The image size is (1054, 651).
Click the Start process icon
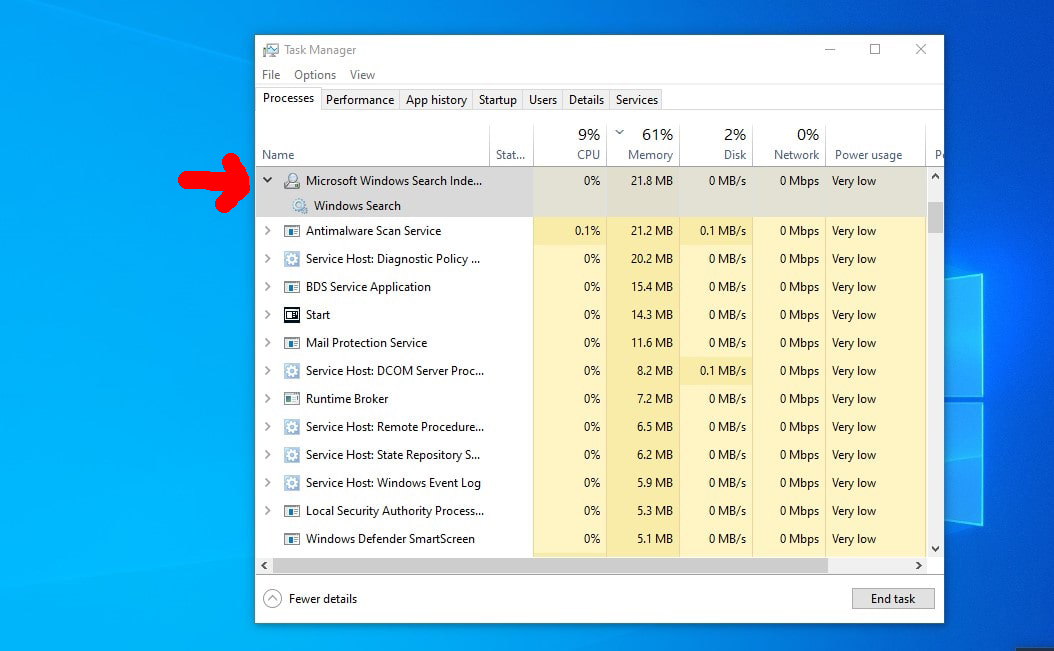pyautogui.click(x=292, y=315)
